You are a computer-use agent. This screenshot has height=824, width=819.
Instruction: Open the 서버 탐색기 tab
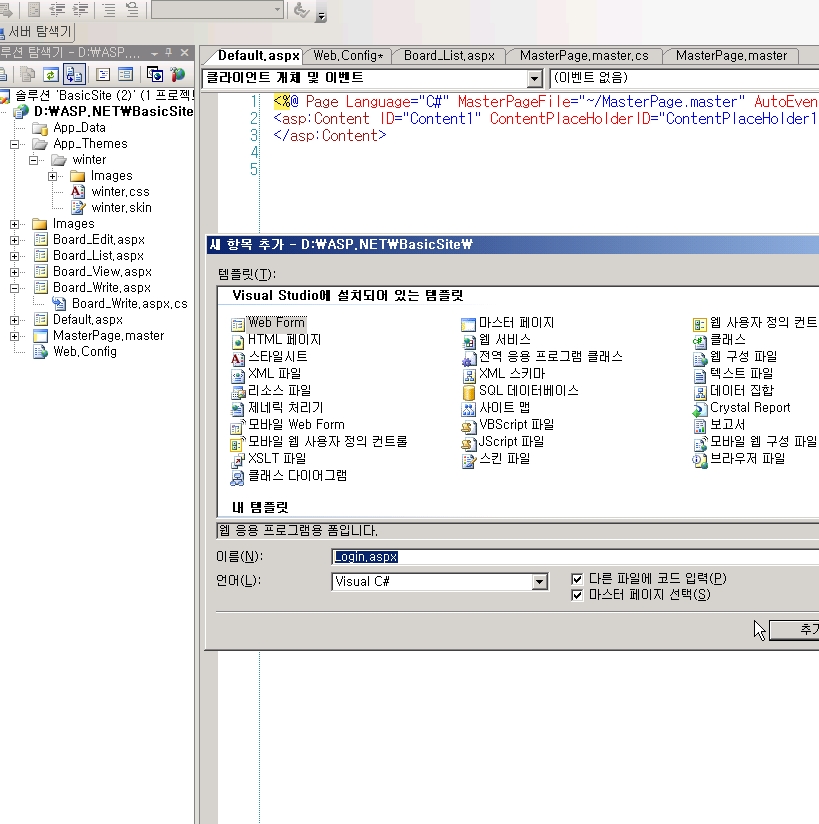36,32
